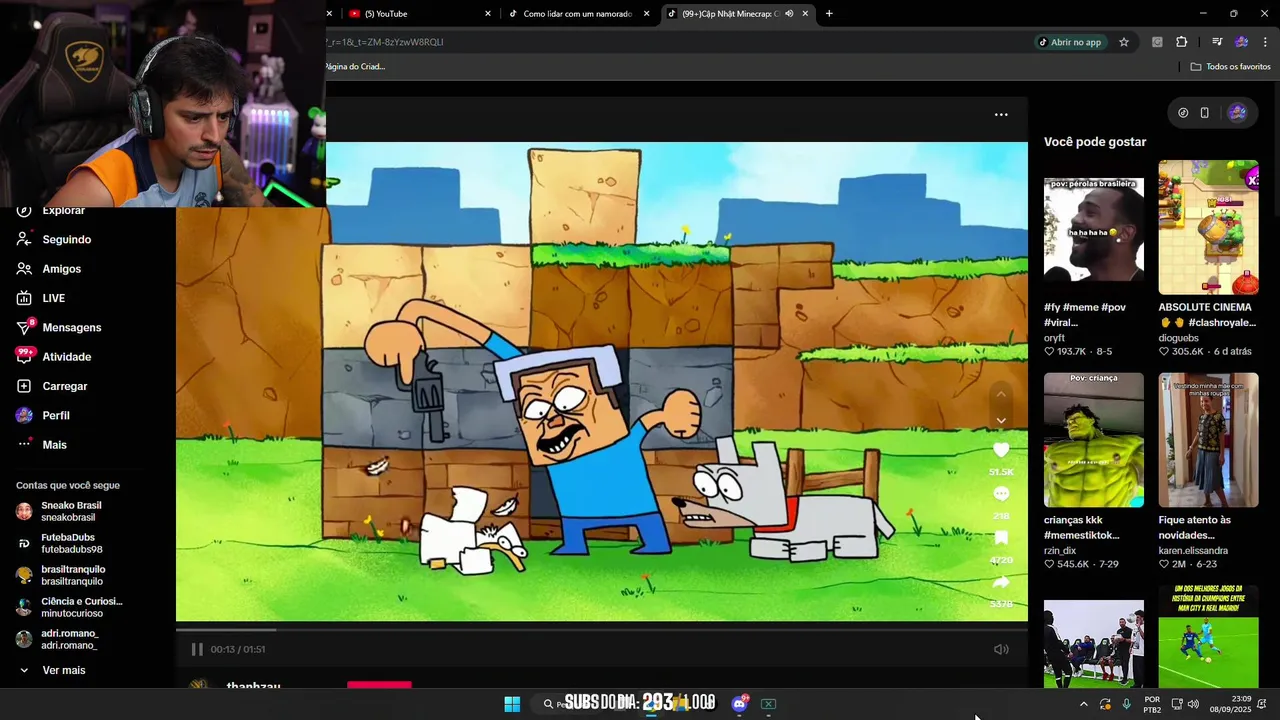Screen dimensions: 1280x720
Task: Expand the Mais menu
Action: [x=54, y=445]
